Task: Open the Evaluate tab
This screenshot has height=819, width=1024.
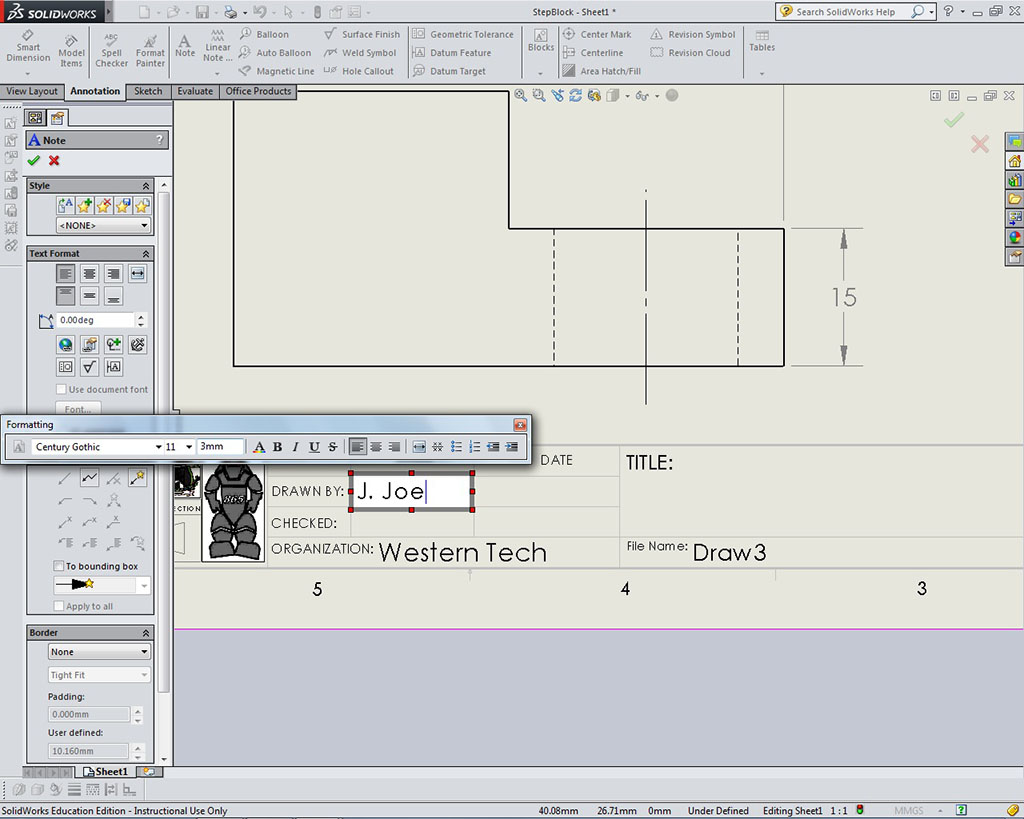Action: (195, 91)
